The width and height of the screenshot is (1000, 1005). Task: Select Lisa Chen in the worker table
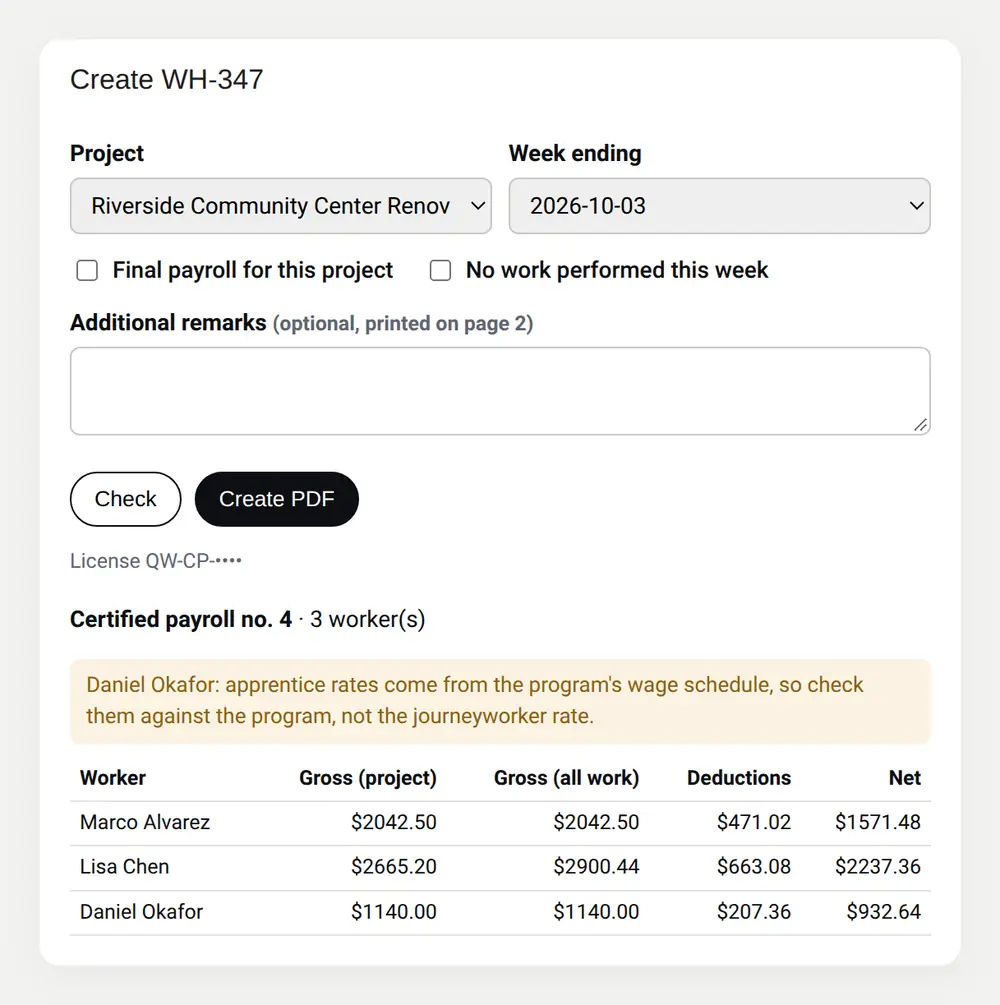point(124,867)
